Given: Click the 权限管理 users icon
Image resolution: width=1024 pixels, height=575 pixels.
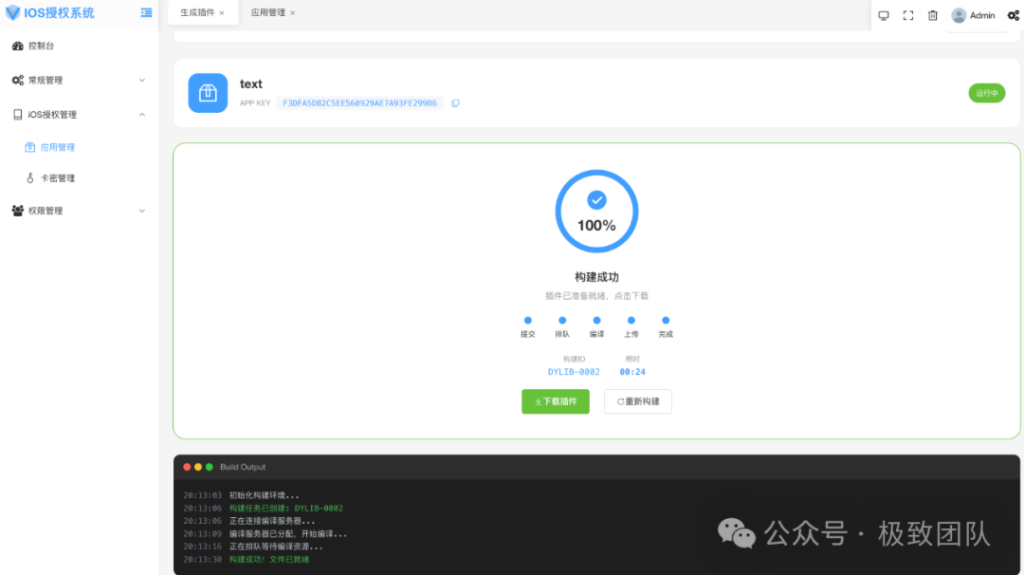Looking at the screenshot, I should 18,211.
